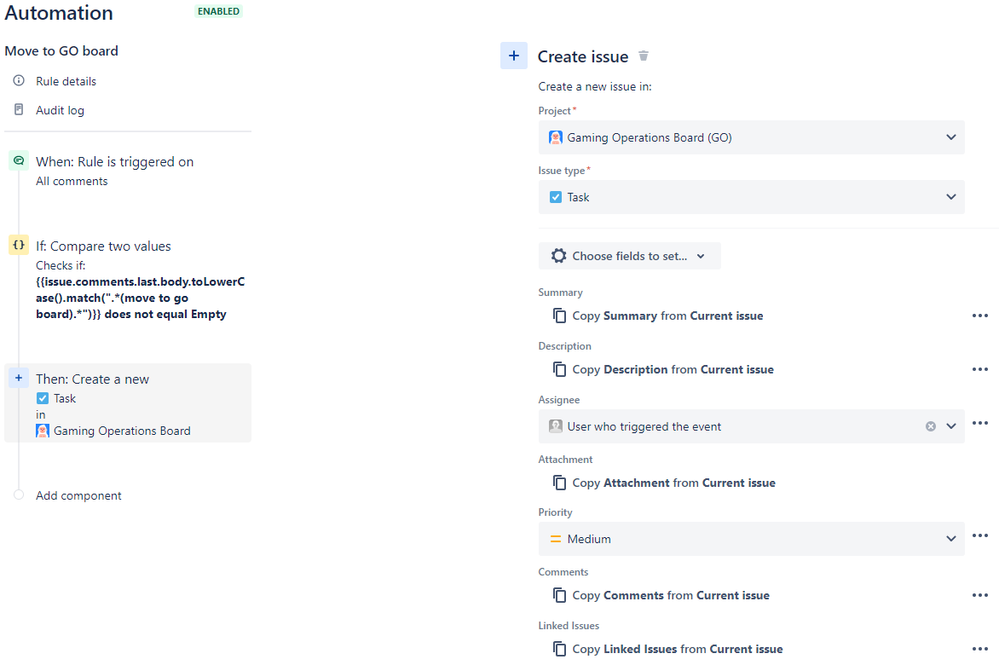Click the copy icon for Linked Issues
This screenshot has height=666, width=999.
pyautogui.click(x=559, y=649)
